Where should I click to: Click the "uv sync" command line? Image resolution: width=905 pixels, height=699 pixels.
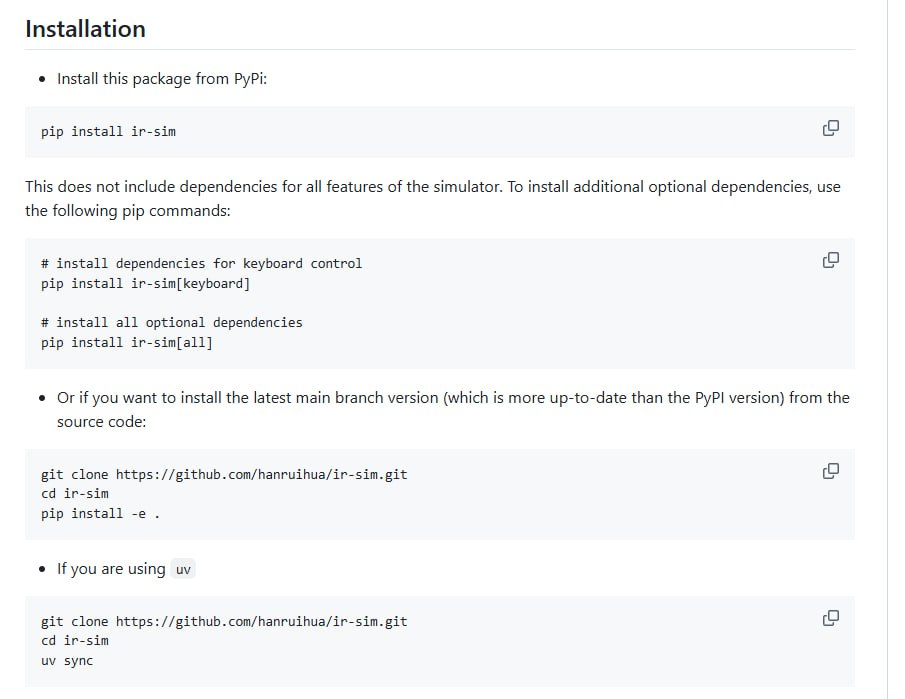click(67, 661)
